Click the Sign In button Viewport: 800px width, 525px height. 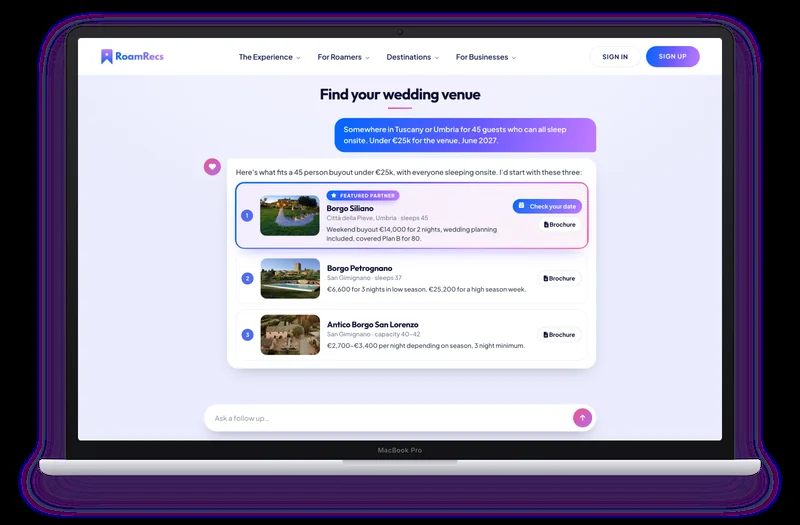(x=615, y=57)
